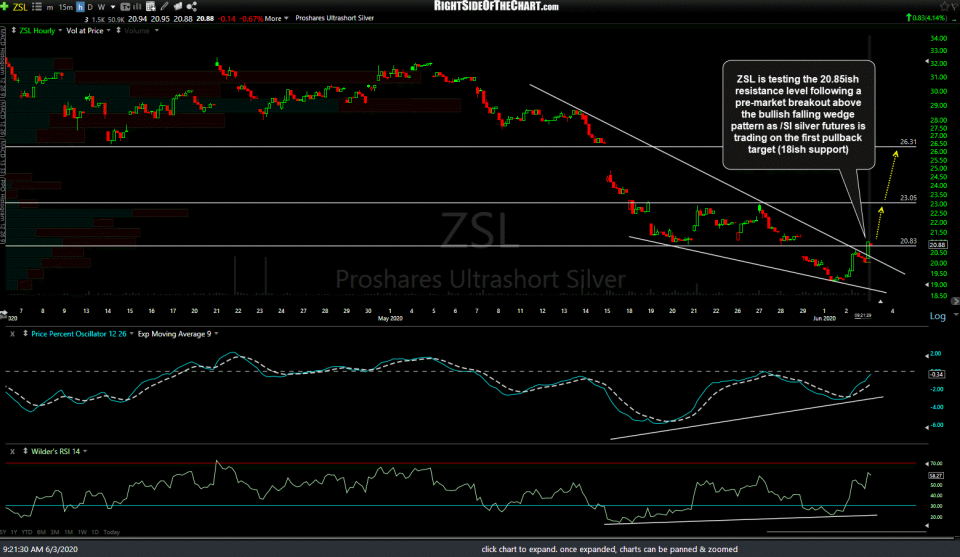The width and height of the screenshot is (960, 557).
Task: Select the pencil drawing tools icon
Action: [x=164, y=7]
